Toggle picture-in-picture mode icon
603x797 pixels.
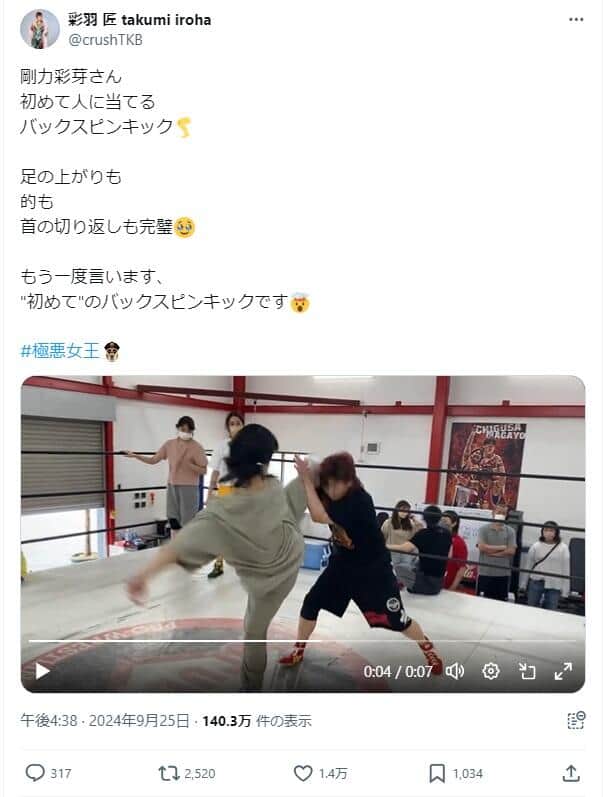[x=527, y=671]
